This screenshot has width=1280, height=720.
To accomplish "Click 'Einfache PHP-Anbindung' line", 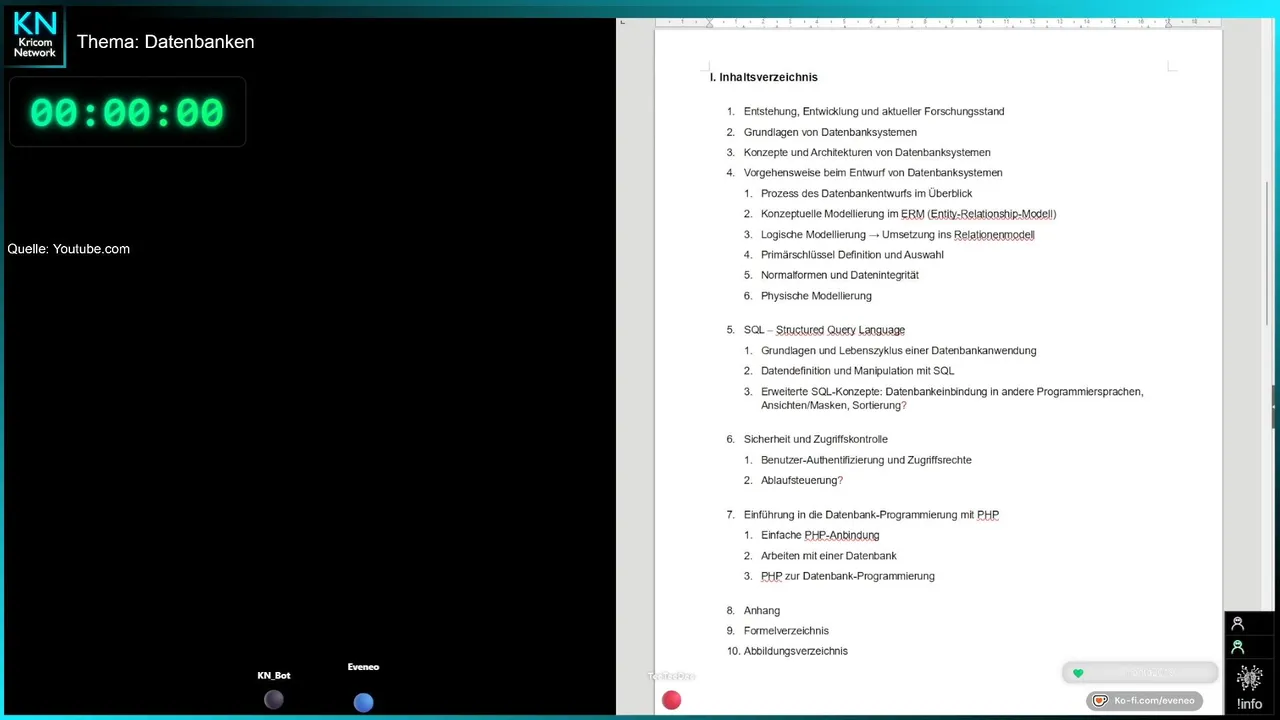I will click(x=820, y=536).
